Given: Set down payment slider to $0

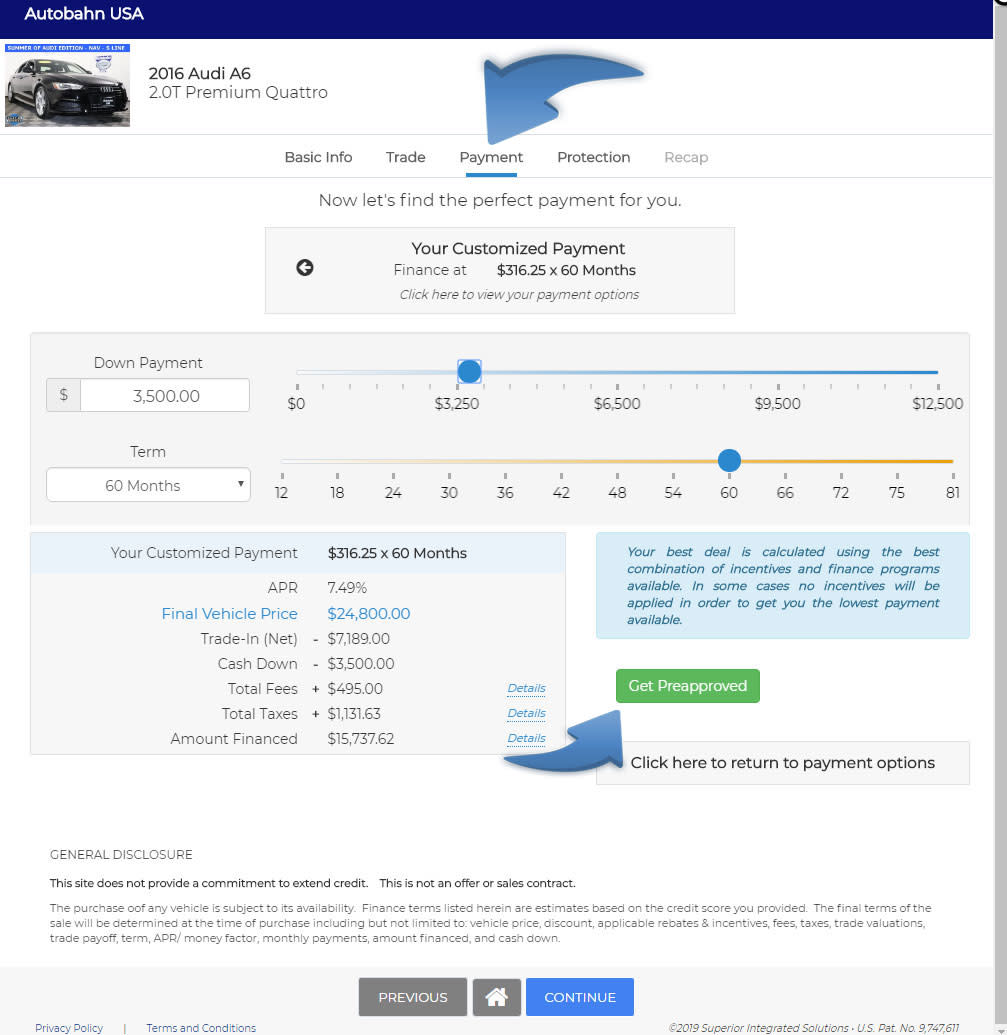Looking at the screenshot, I should (297, 372).
